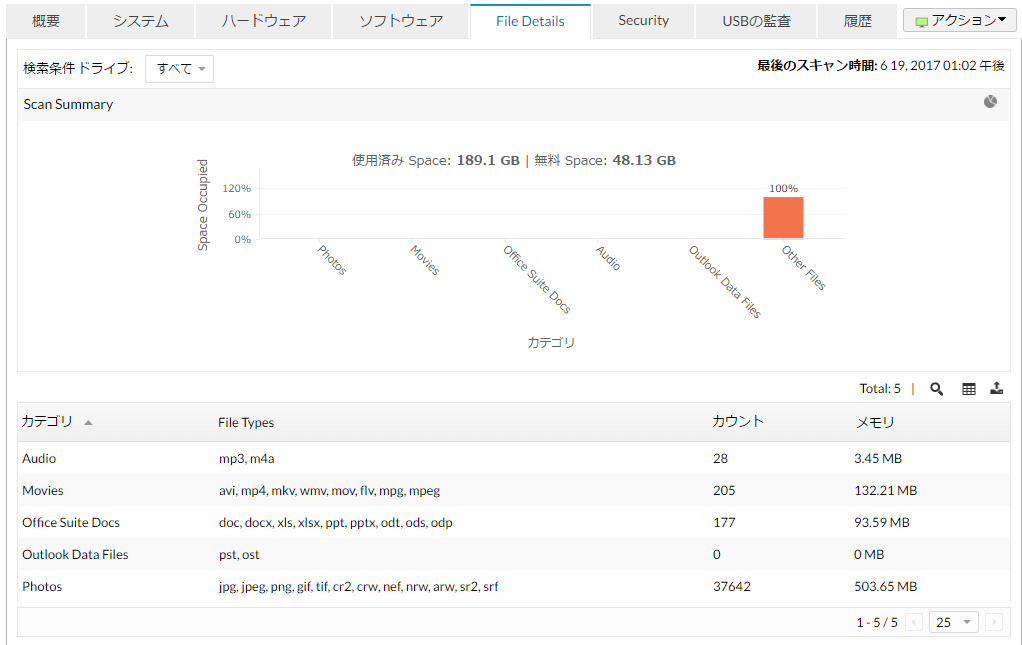Viewport: 1022px width, 645px height.
Task: Switch to the Security tab
Action: pos(643,21)
